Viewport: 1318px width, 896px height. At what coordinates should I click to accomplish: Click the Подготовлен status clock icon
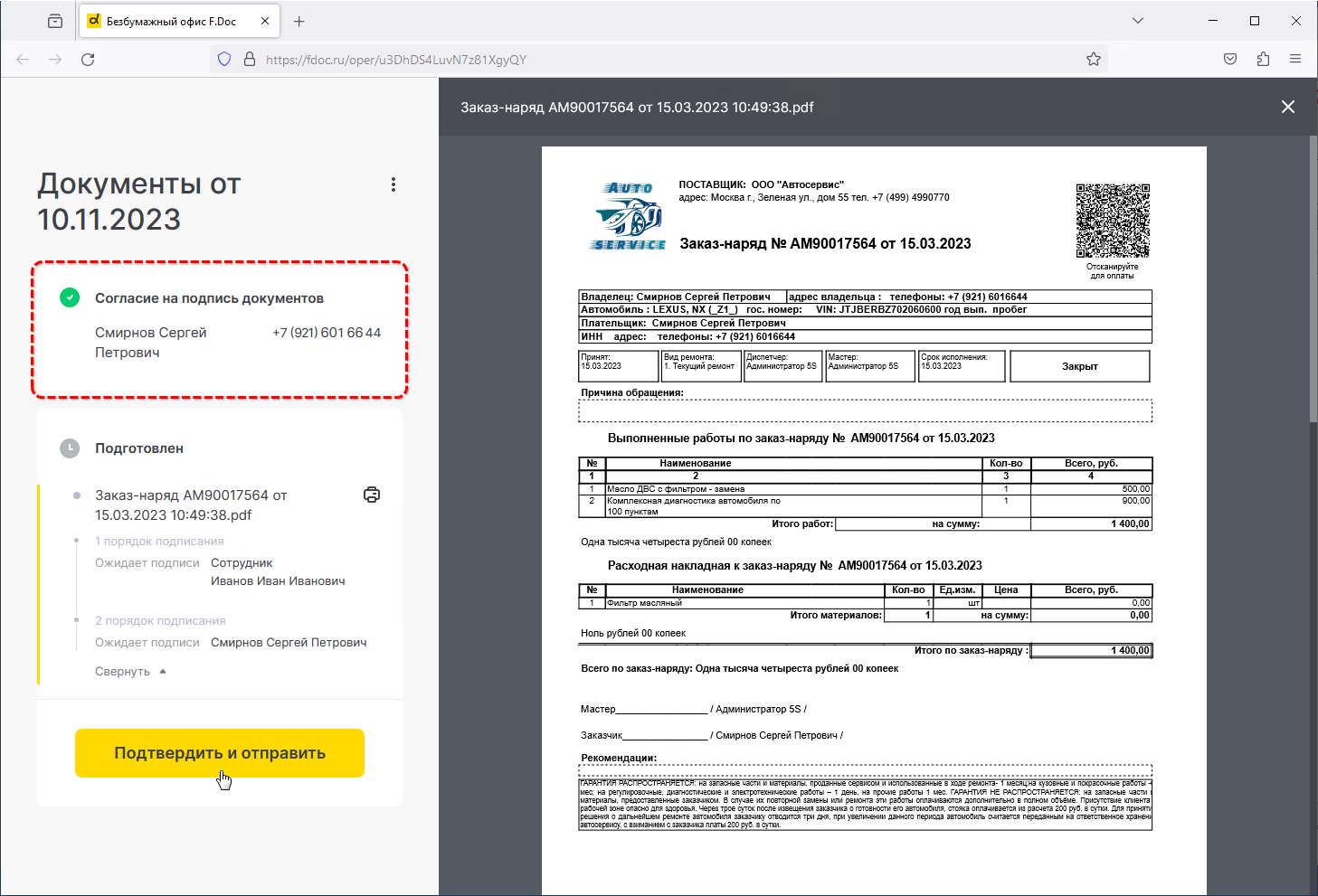tap(70, 448)
